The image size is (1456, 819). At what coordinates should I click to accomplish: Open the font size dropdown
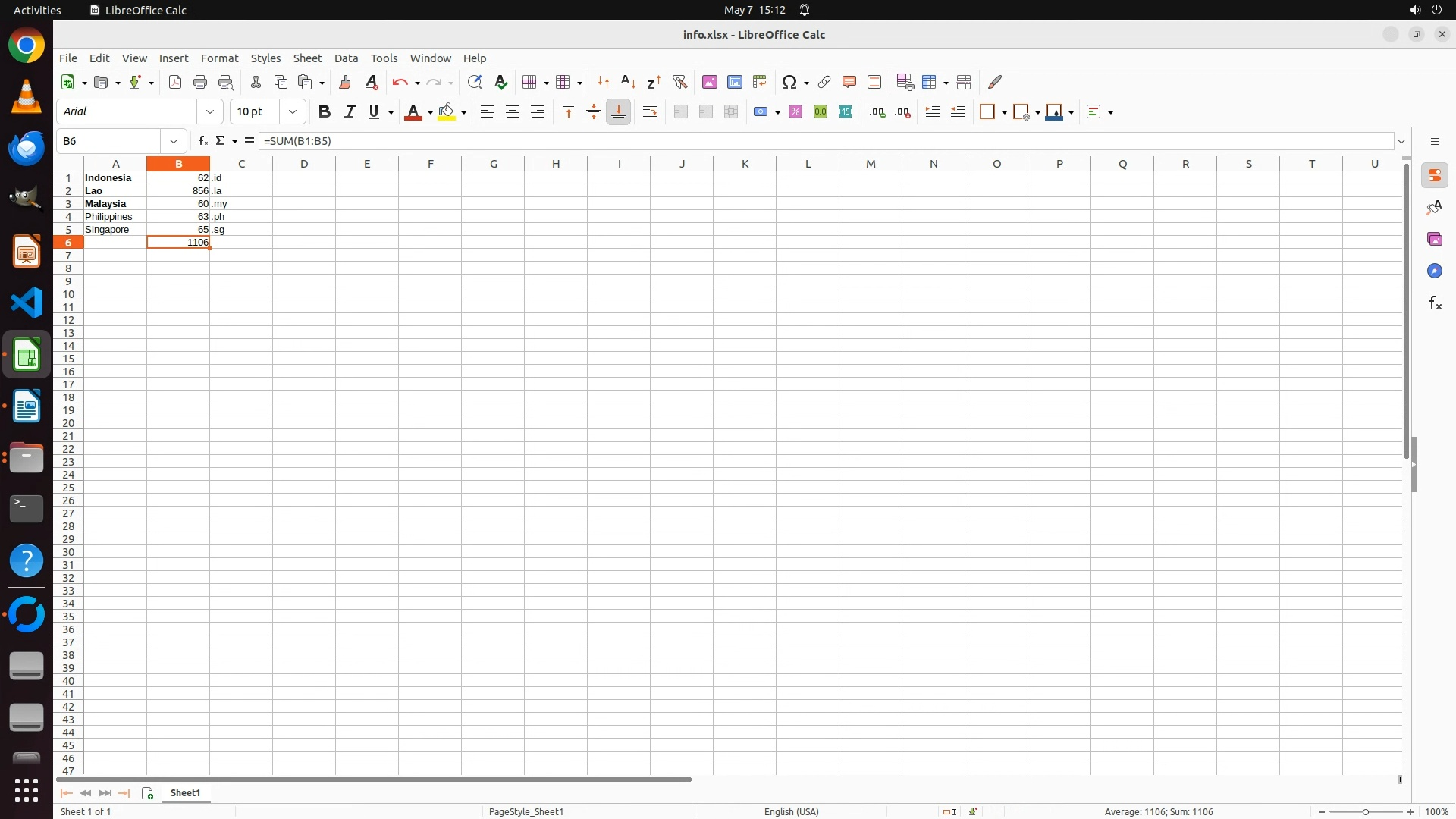293,112
